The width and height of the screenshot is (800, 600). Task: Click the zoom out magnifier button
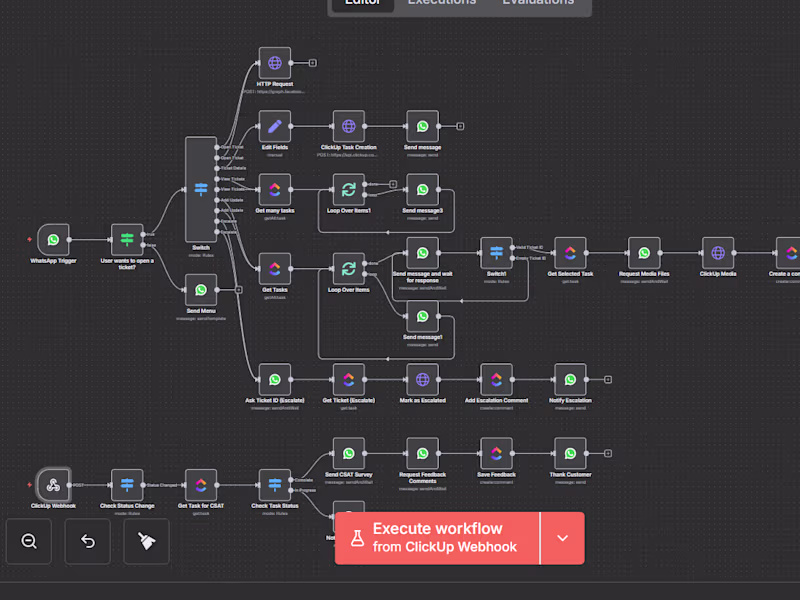click(x=29, y=541)
